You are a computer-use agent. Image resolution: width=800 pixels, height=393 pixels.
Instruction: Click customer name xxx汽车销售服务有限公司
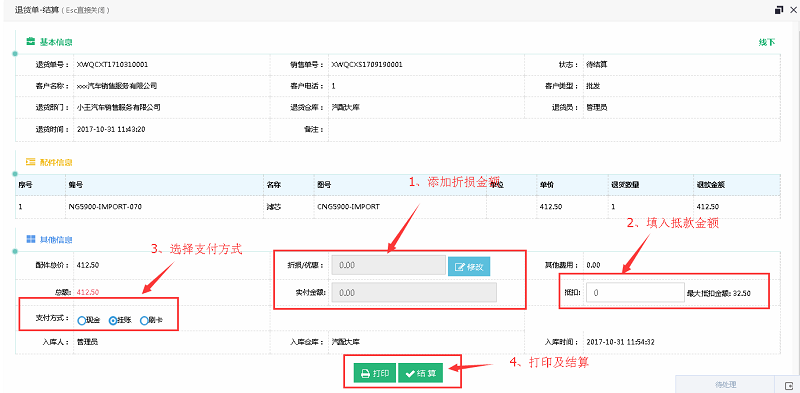117,86
